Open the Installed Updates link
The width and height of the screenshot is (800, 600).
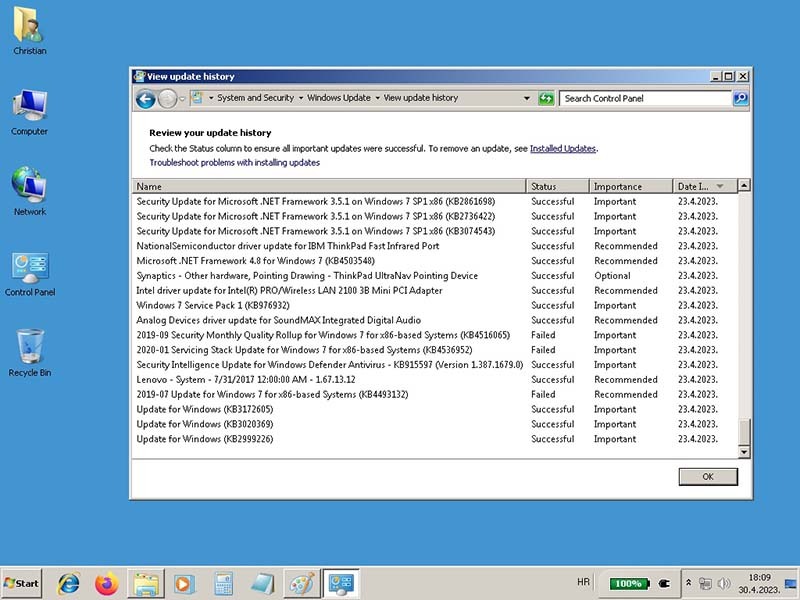562,148
